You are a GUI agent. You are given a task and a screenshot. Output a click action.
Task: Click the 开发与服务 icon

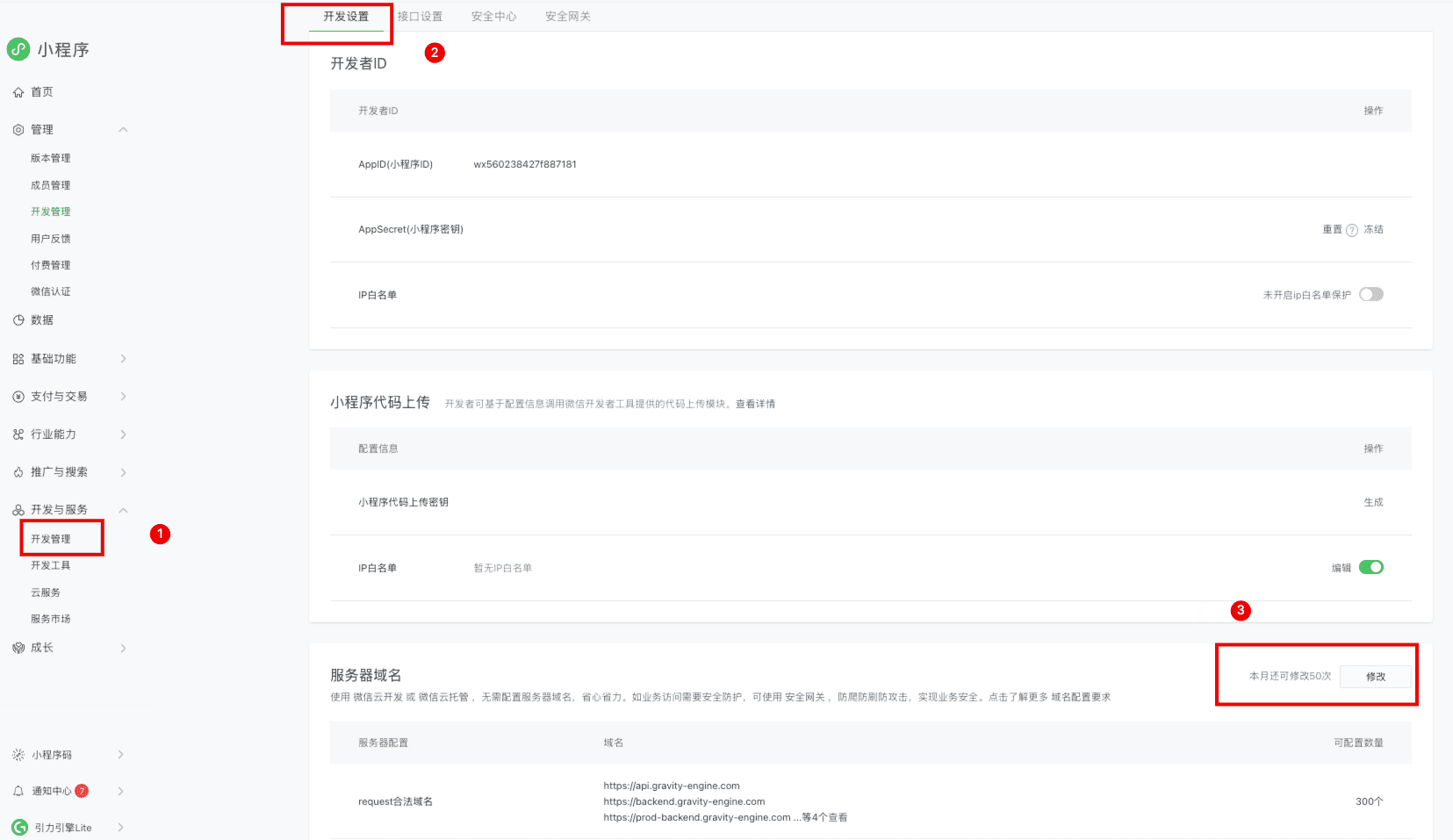click(18, 510)
